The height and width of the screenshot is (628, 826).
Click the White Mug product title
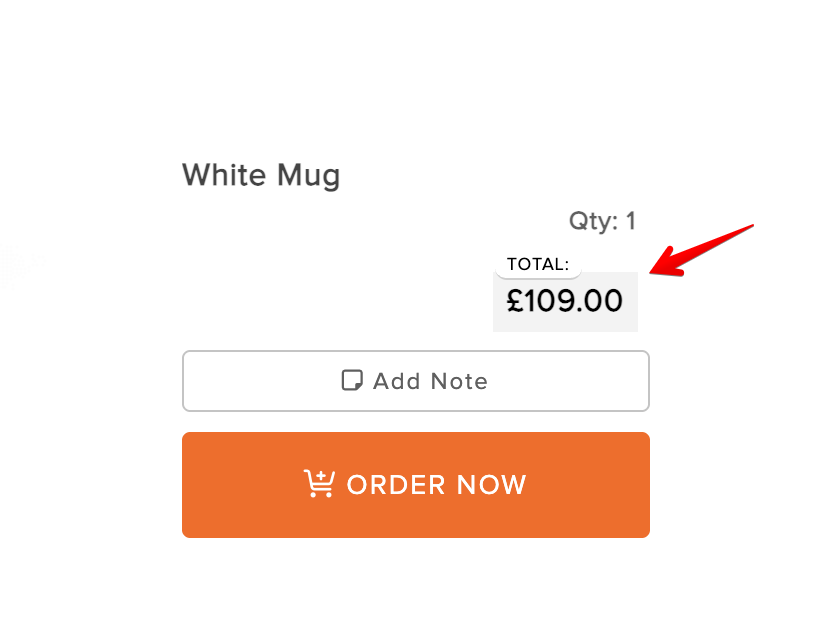click(x=261, y=175)
